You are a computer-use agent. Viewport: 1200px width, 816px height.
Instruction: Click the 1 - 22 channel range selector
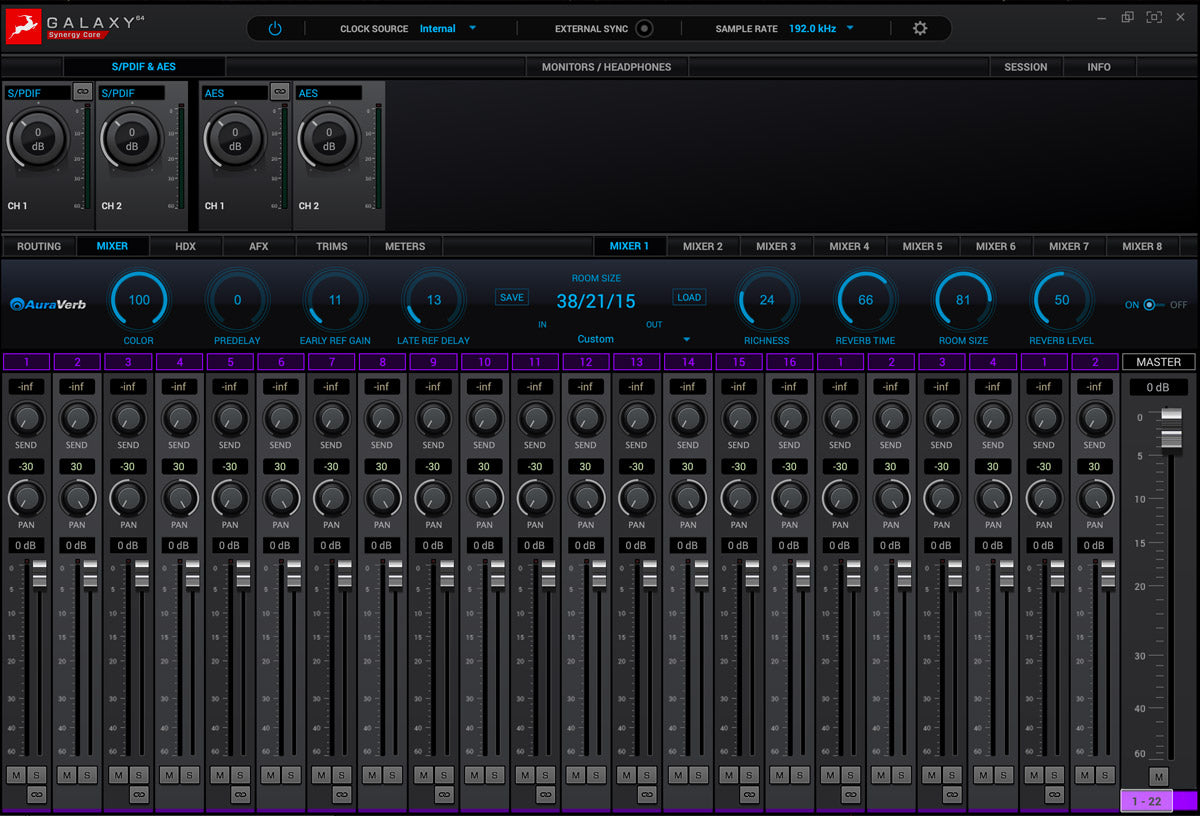(1146, 801)
